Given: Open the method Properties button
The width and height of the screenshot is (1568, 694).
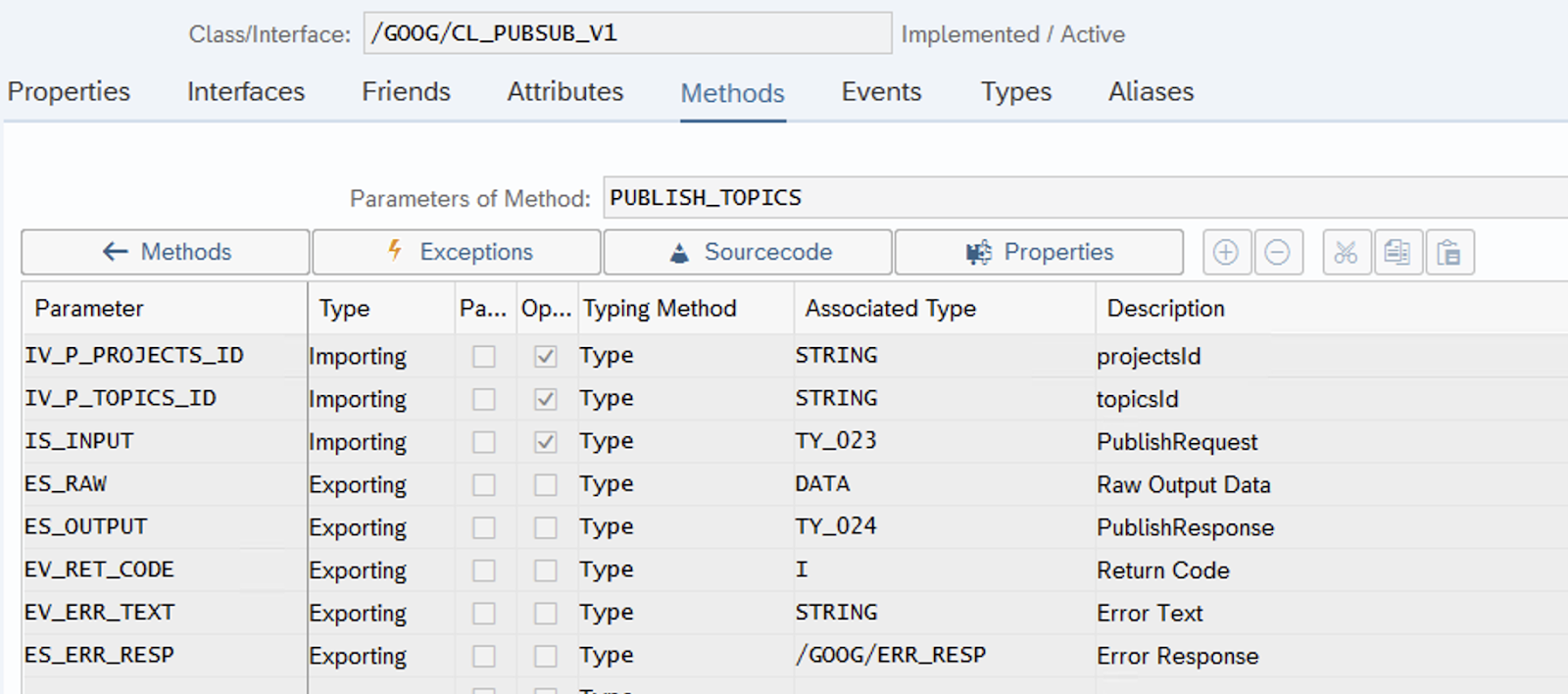Looking at the screenshot, I should point(1039,253).
